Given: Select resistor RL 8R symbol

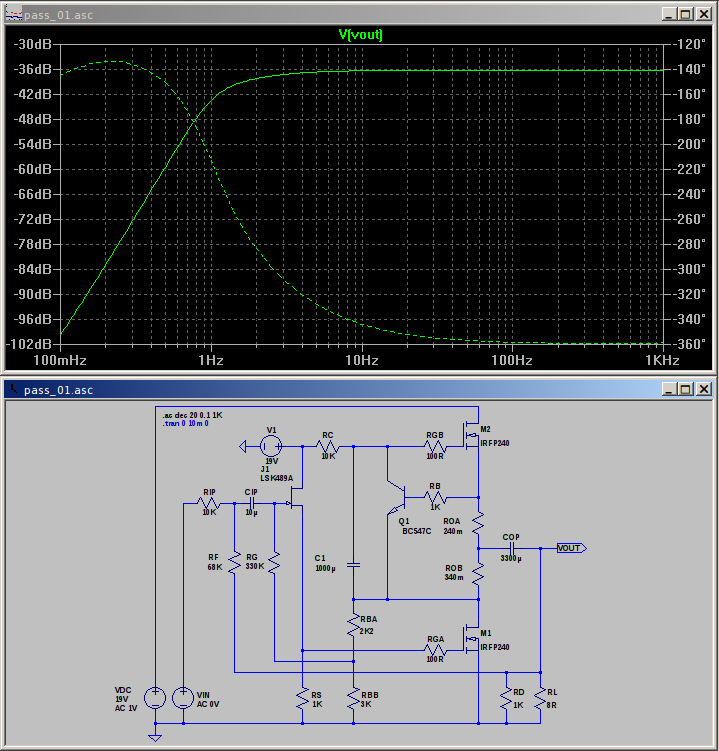Looking at the screenshot, I should coord(540,699).
